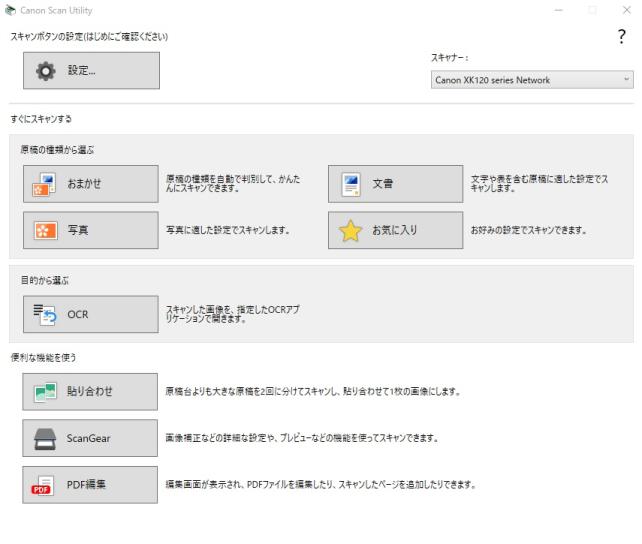Viewport: 642px width, 544px height.
Task: Click お好みの設定でスキャンできます text
Action: tap(528, 230)
